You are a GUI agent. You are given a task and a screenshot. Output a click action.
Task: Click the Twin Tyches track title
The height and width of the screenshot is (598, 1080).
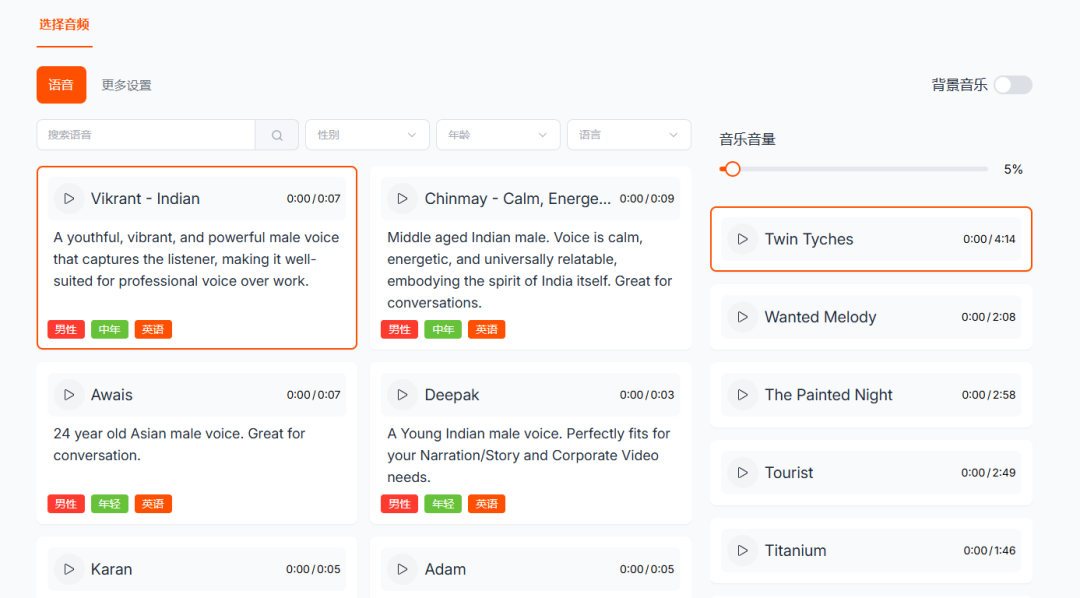pyautogui.click(x=809, y=239)
